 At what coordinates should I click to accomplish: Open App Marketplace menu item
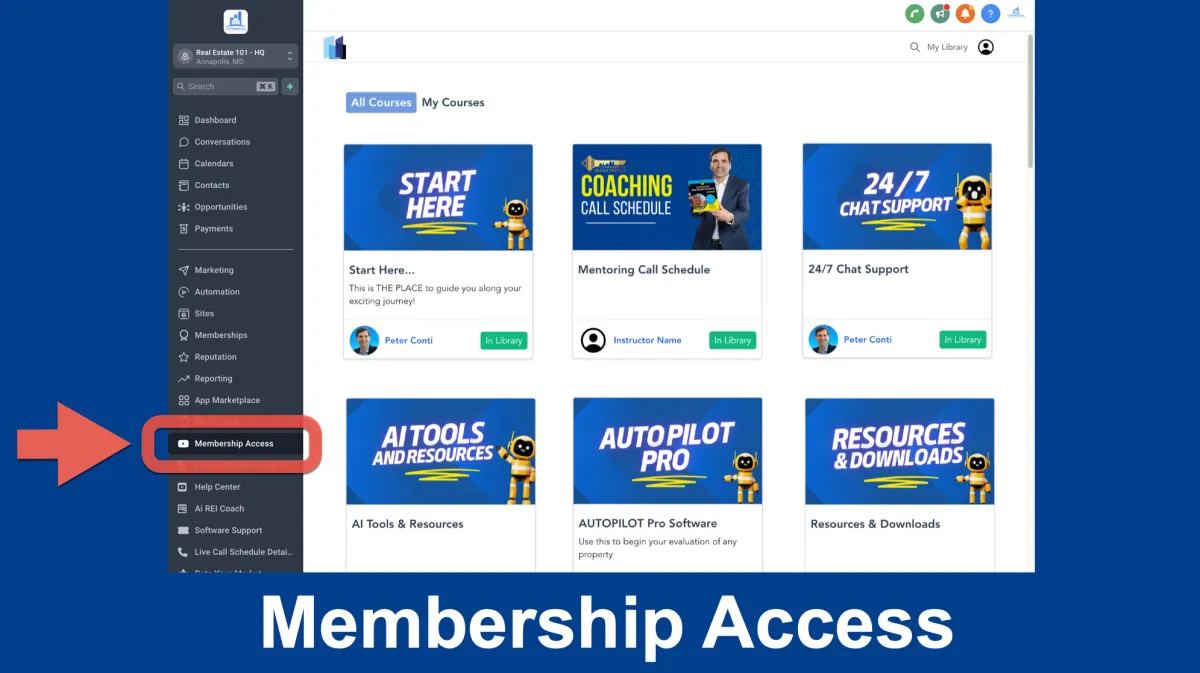coord(227,401)
